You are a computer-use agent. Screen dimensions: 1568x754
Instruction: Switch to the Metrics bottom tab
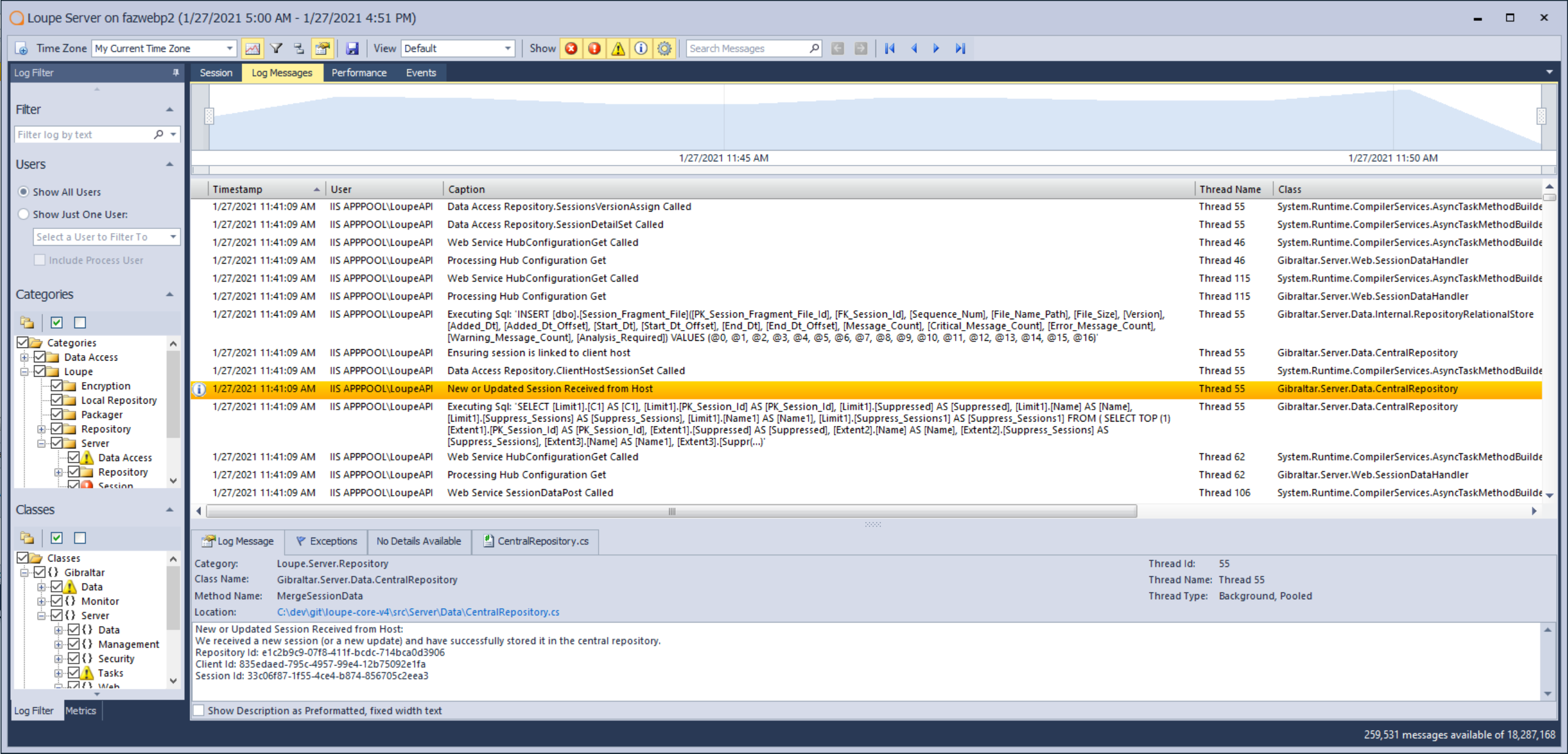[x=81, y=711]
